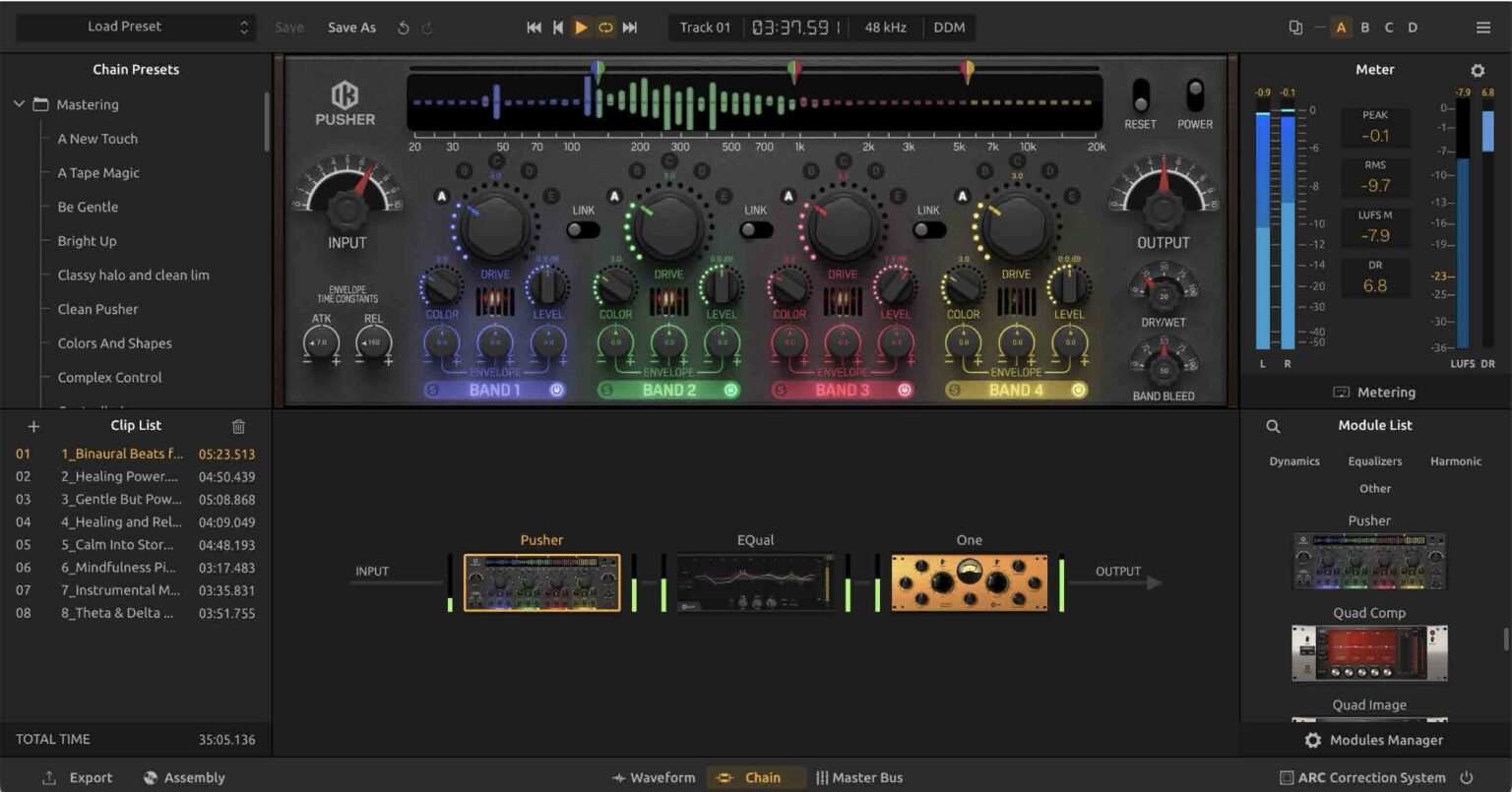This screenshot has width=1512, height=792.
Task: Open the DDM mode selector
Action: (x=949, y=28)
